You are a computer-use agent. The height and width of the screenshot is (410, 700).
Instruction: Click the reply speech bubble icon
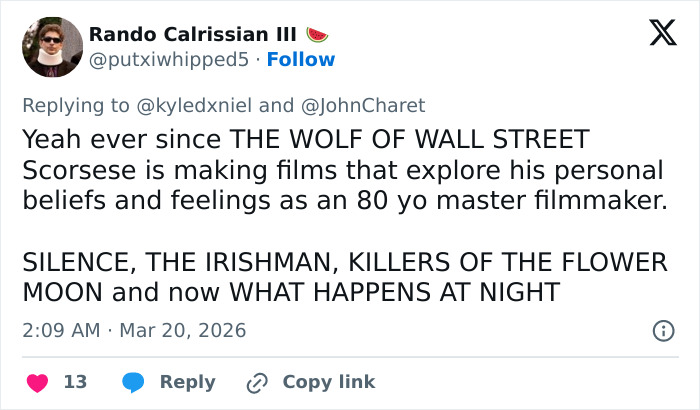click(x=135, y=382)
